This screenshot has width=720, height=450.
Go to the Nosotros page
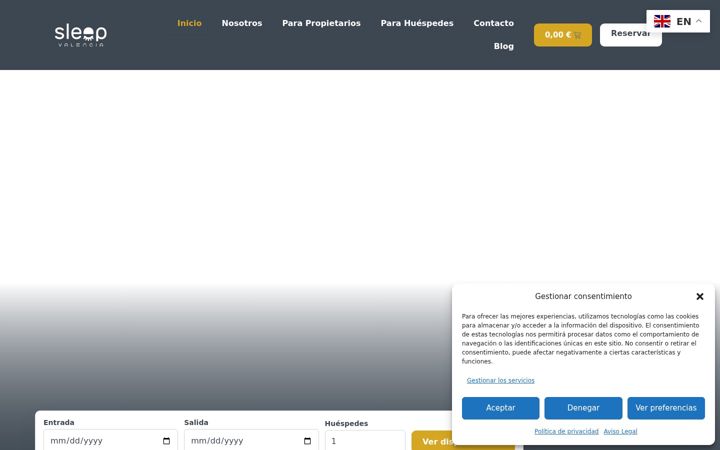242,23
